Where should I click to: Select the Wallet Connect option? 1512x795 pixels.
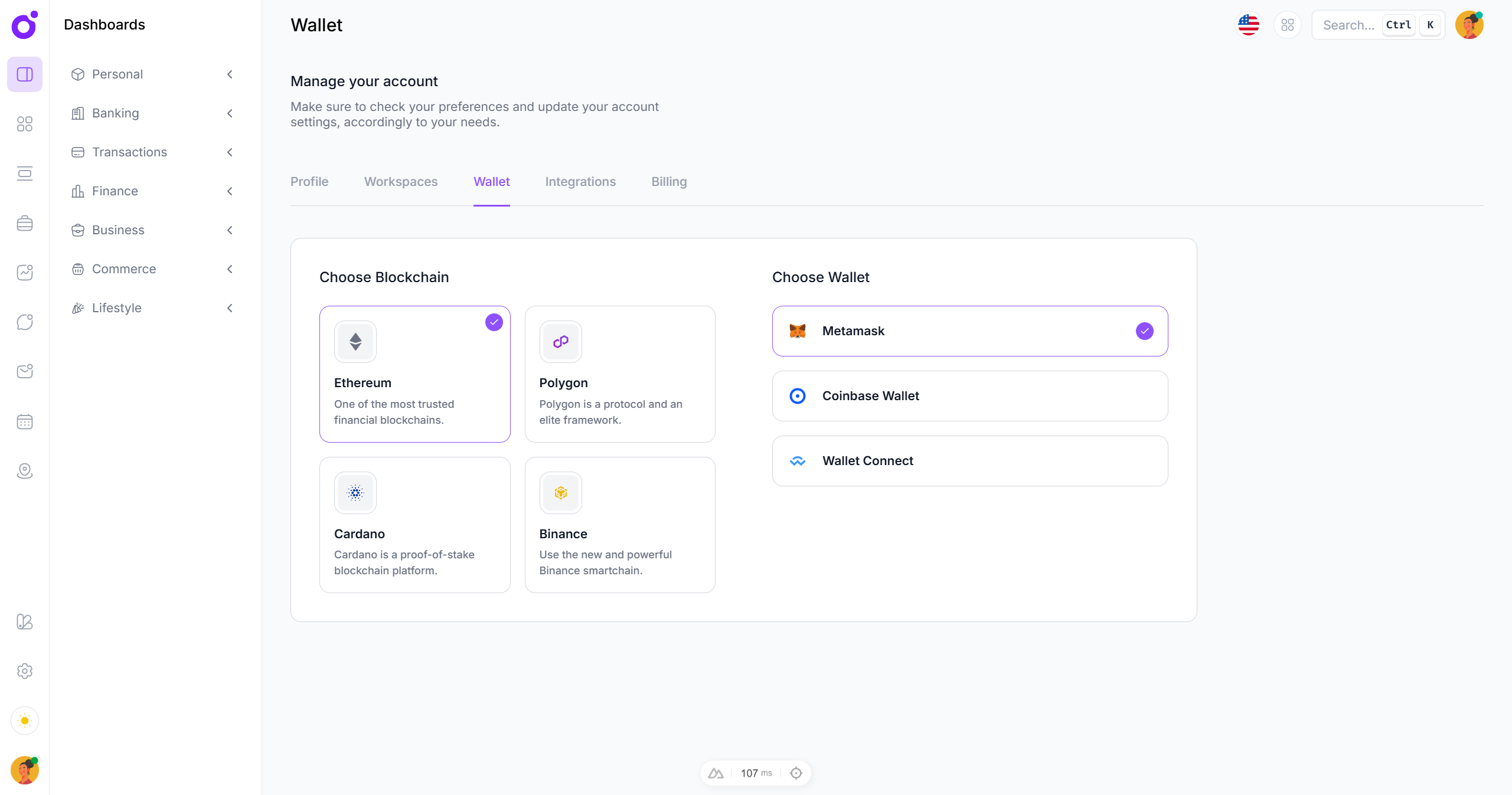[x=969, y=461]
